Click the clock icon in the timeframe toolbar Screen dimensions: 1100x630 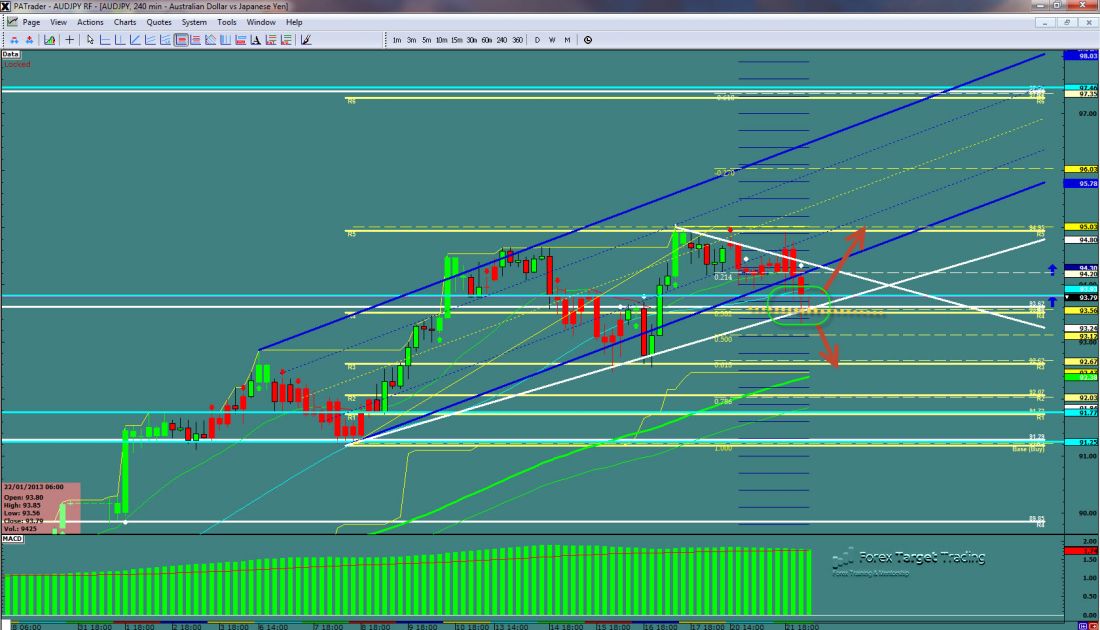tap(587, 40)
